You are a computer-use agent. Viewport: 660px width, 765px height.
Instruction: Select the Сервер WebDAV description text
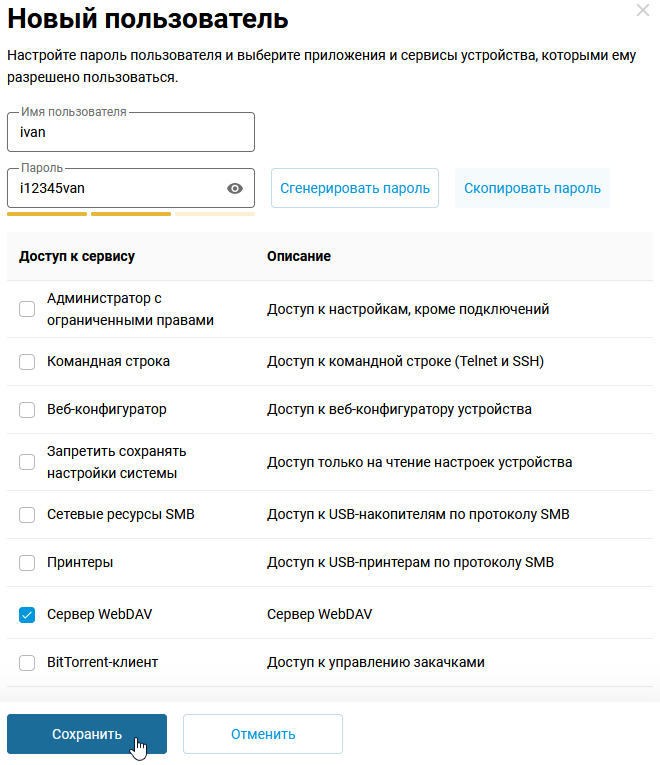[319, 614]
